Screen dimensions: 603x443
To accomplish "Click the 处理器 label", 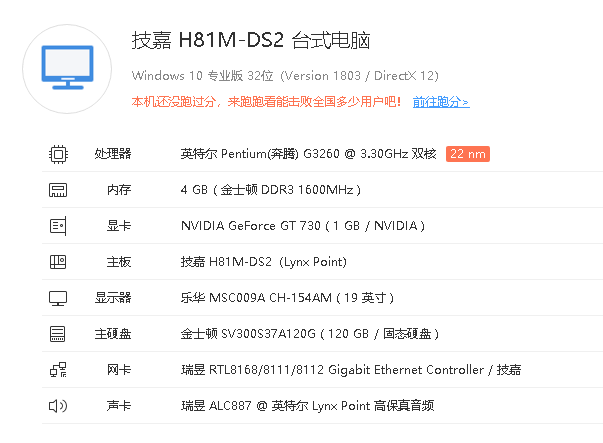I will (x=113, y=154).
